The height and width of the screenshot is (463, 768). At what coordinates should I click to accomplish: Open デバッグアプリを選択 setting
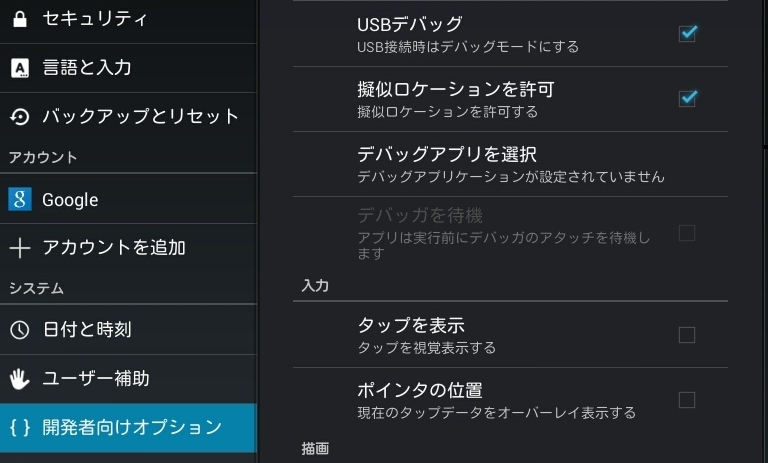pyautogui.click(x=447, y=154)
